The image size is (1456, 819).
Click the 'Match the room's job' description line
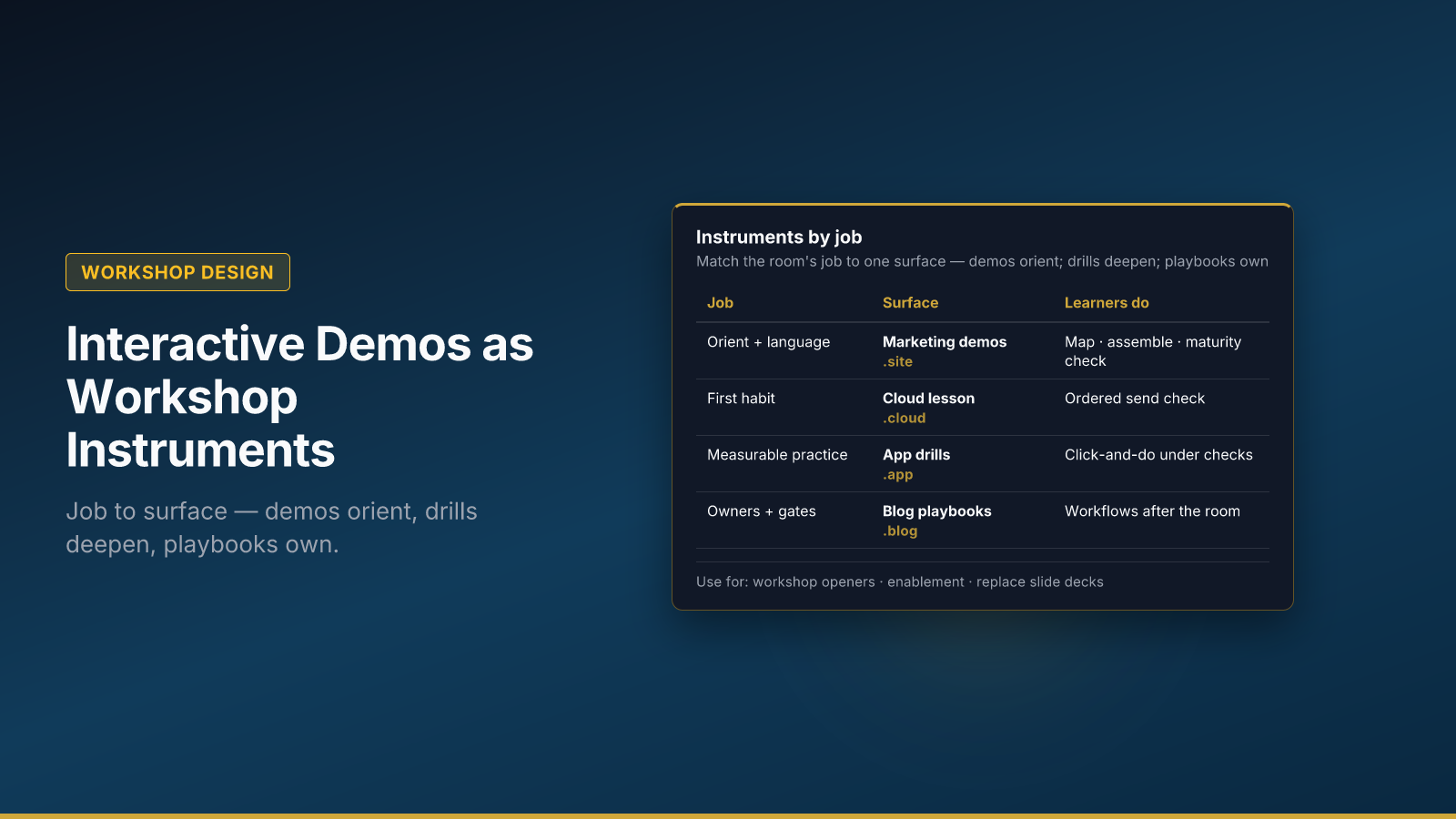pos(982,262)
